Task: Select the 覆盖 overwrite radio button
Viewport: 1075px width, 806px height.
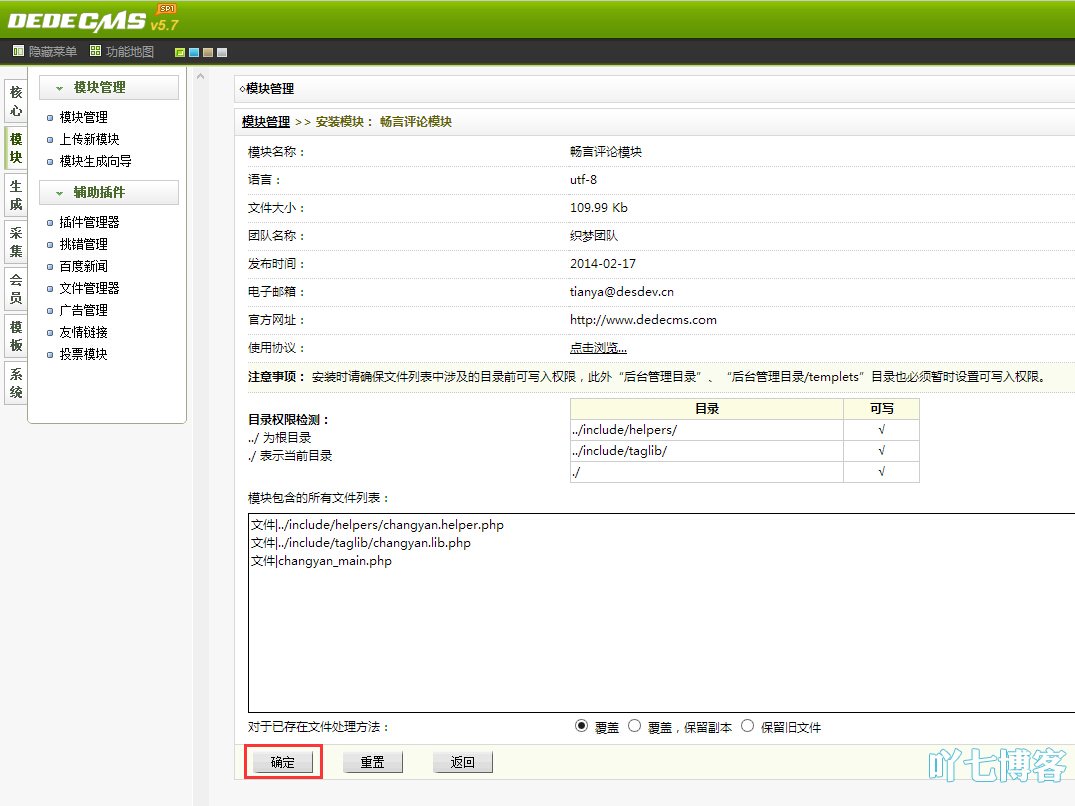Action: (x=582, y=727)
